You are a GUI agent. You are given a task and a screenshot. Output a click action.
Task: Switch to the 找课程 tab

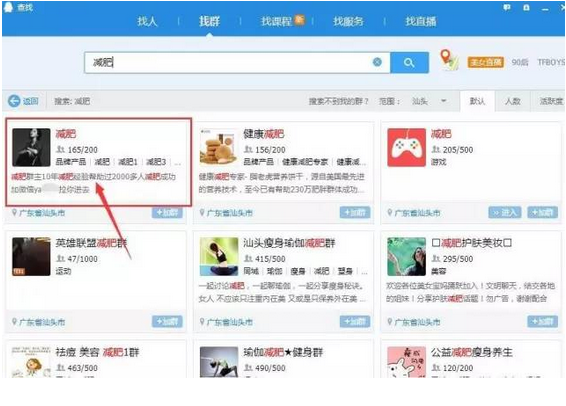(276, 21)
